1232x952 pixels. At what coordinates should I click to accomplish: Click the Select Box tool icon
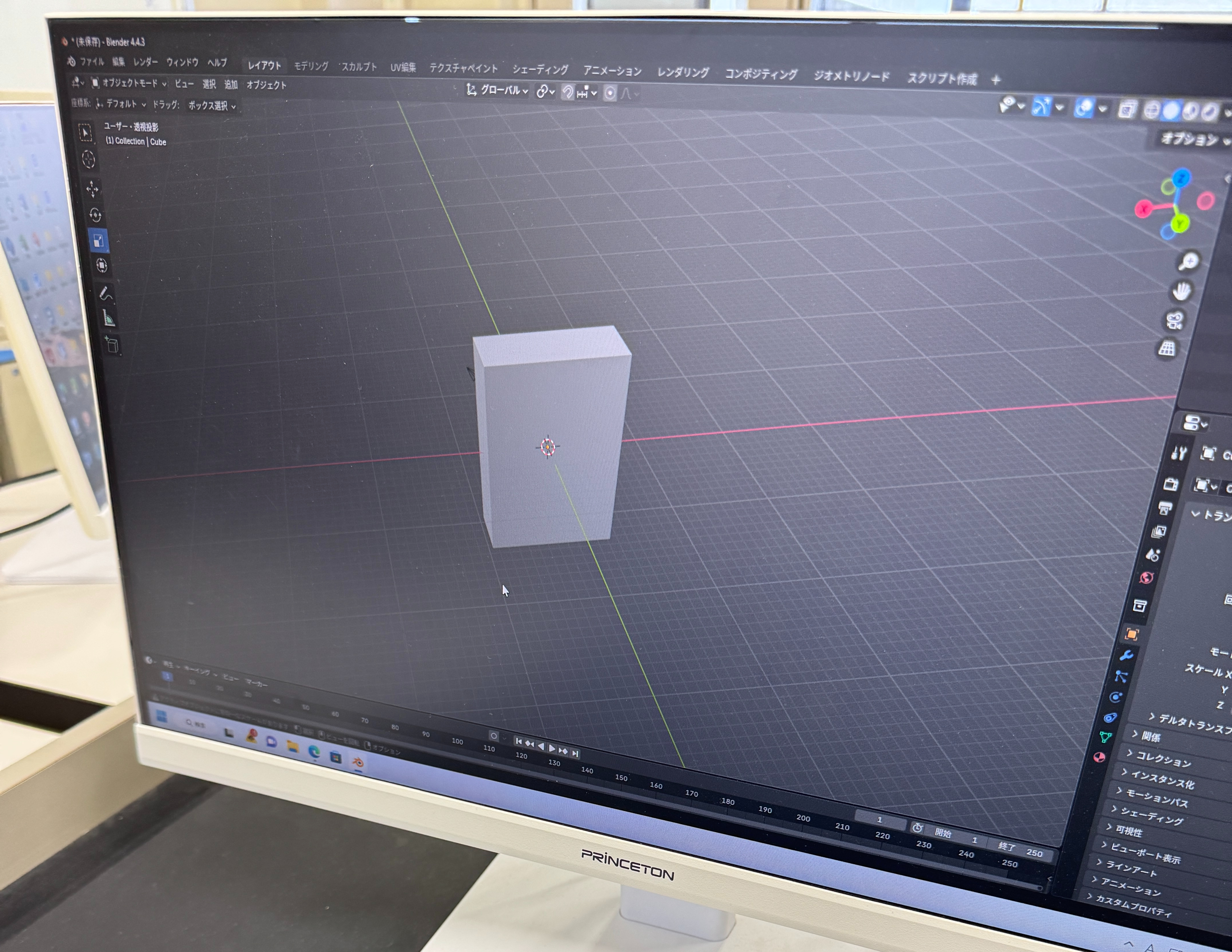pos(85,133)
